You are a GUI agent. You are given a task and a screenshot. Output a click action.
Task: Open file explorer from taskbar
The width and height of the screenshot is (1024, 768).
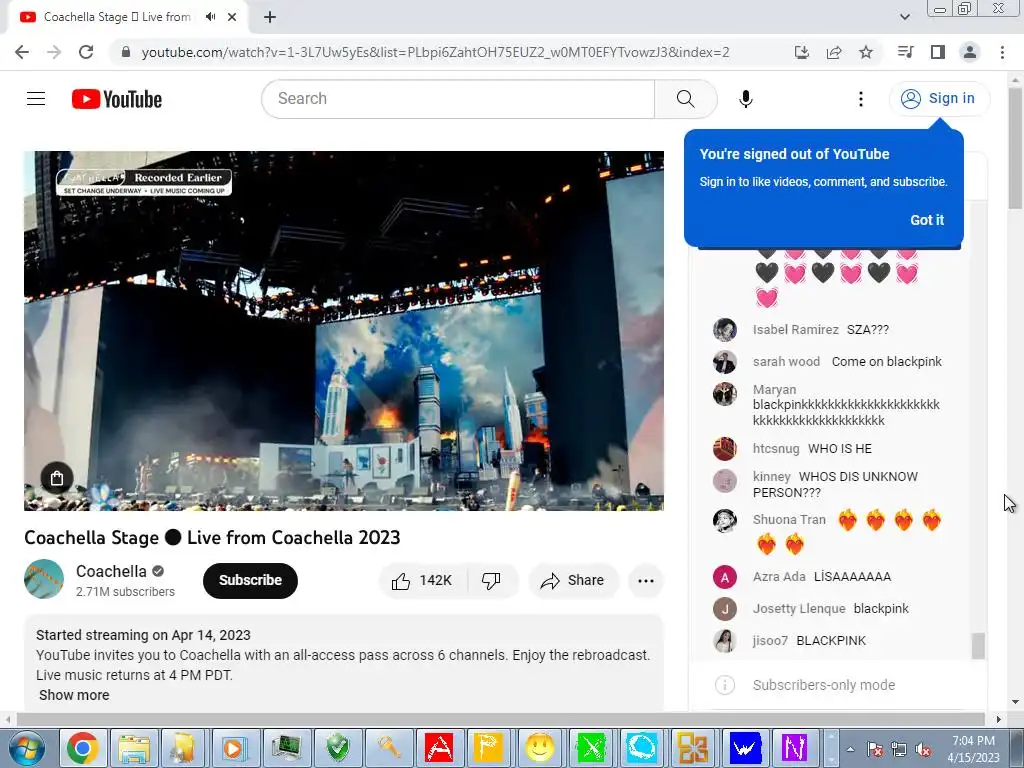(x=134, y=748)
